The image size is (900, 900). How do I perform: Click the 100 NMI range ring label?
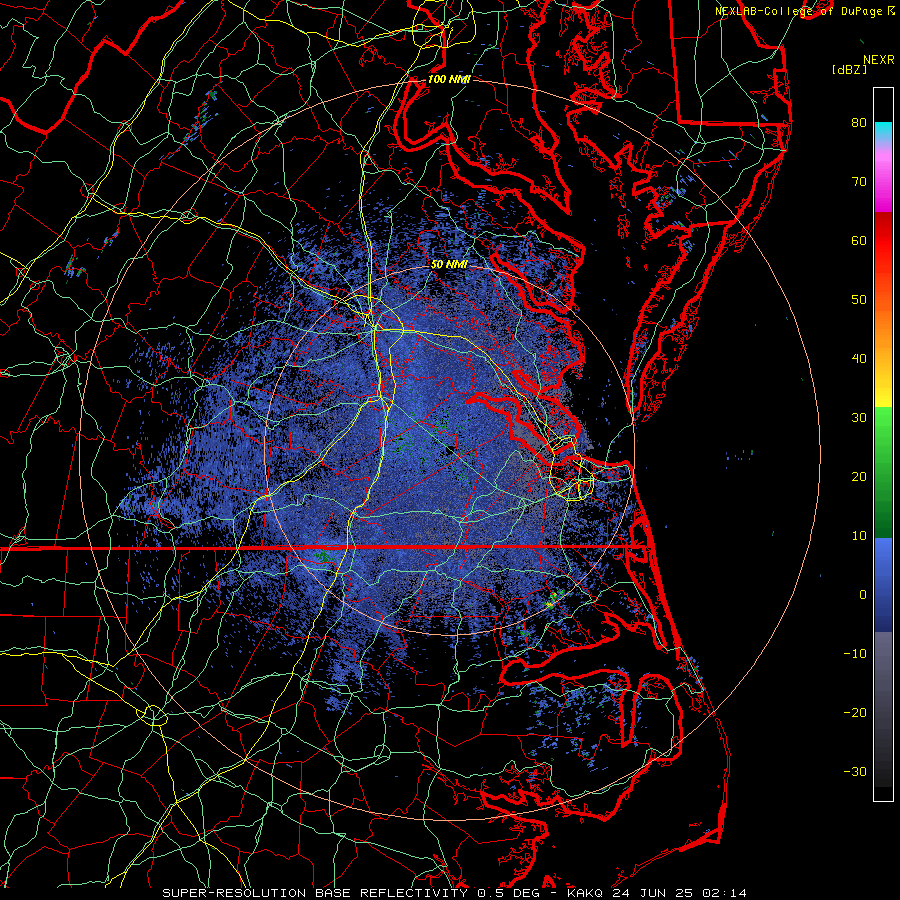[x=449, y=79]
